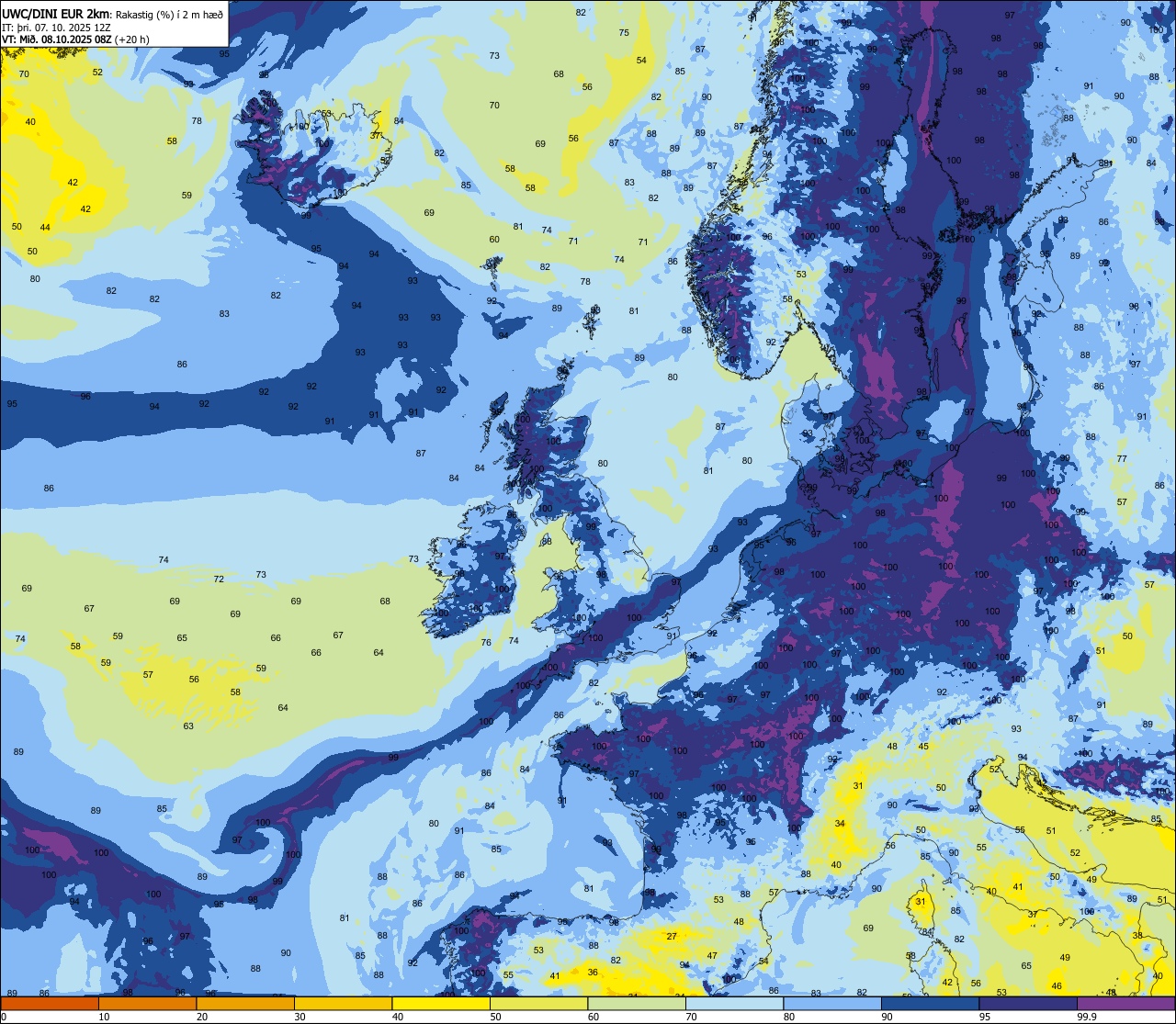
Task: Pick the blue legend swatch between 80 and 90
Action: pyautogui.click(x=832, y=1004)
